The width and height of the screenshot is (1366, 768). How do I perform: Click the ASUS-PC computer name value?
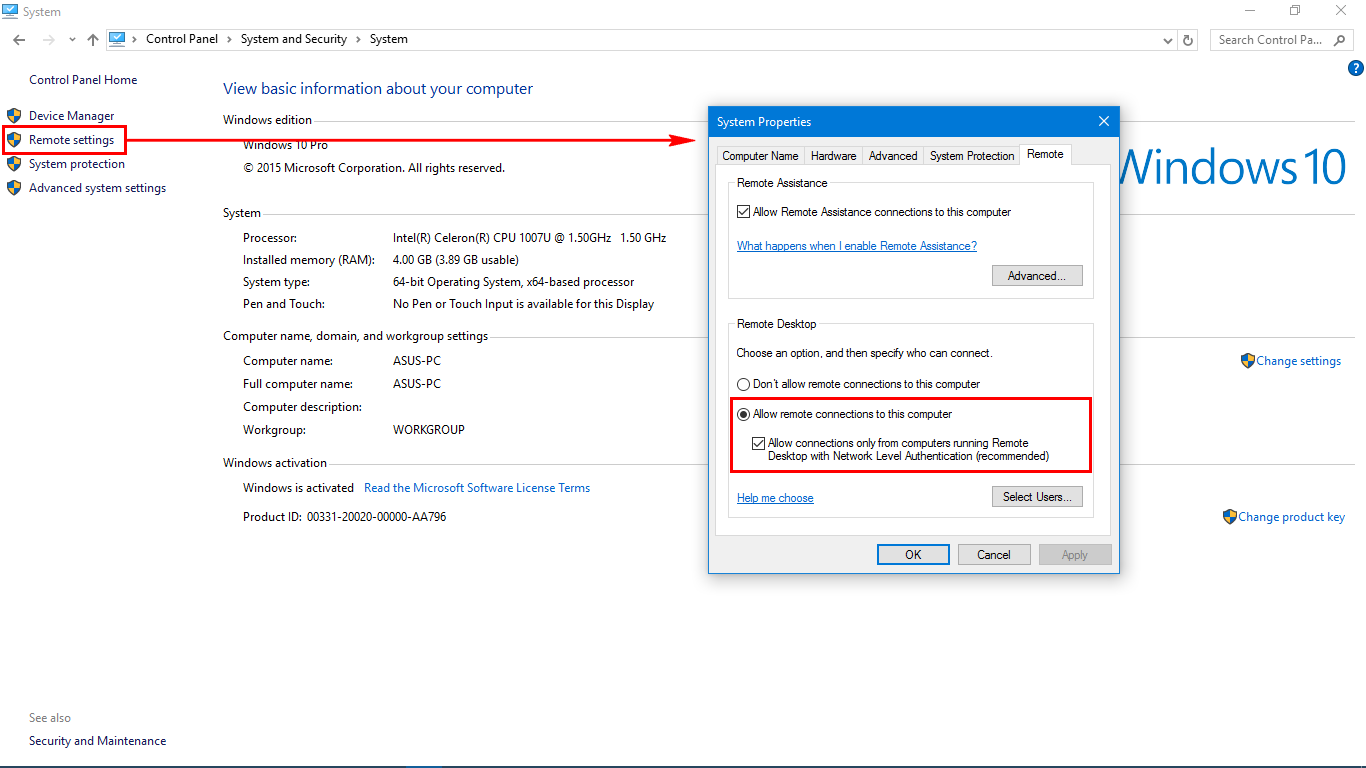[417, 361]
